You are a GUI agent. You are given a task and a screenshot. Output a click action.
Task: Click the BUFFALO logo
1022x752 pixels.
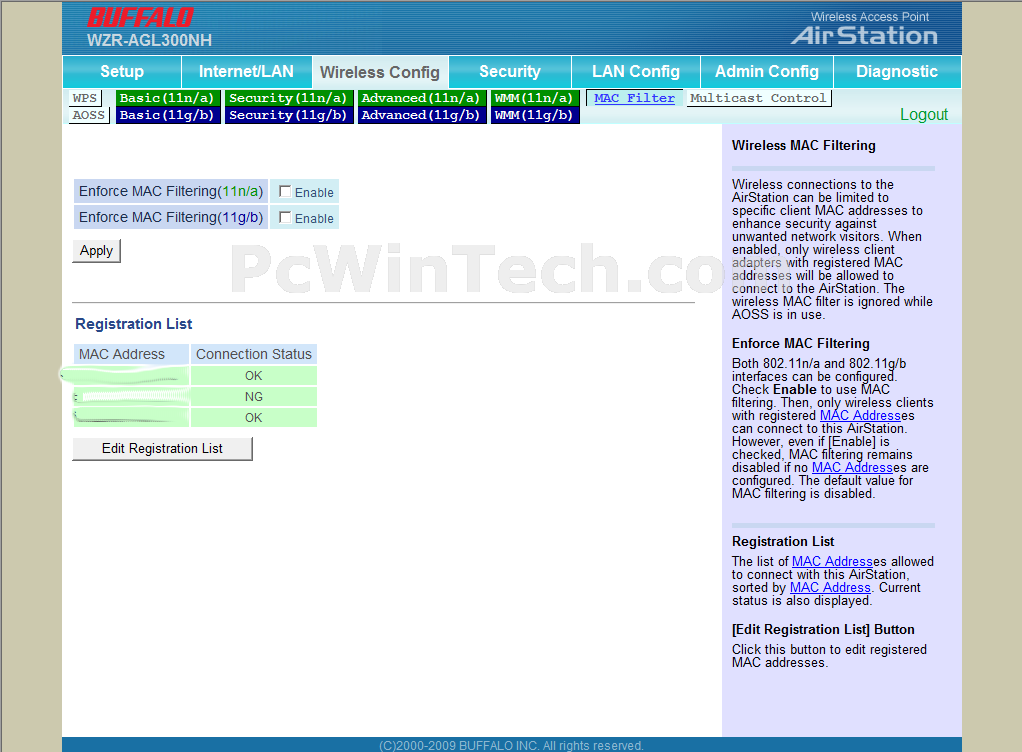[141, 18]
